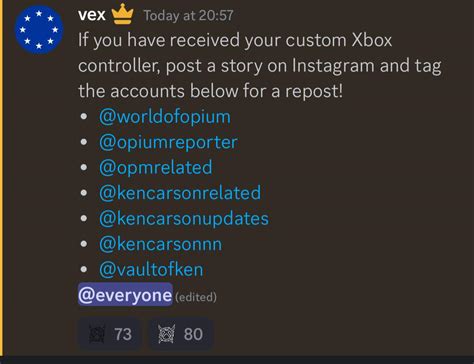Click the (edited) label
474x364 pixels.
(196, 297)
